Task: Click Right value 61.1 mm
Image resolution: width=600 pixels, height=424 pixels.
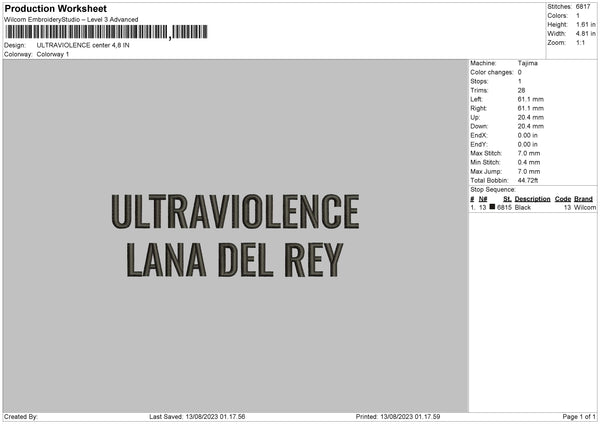Action: click(x=531, y=108)
